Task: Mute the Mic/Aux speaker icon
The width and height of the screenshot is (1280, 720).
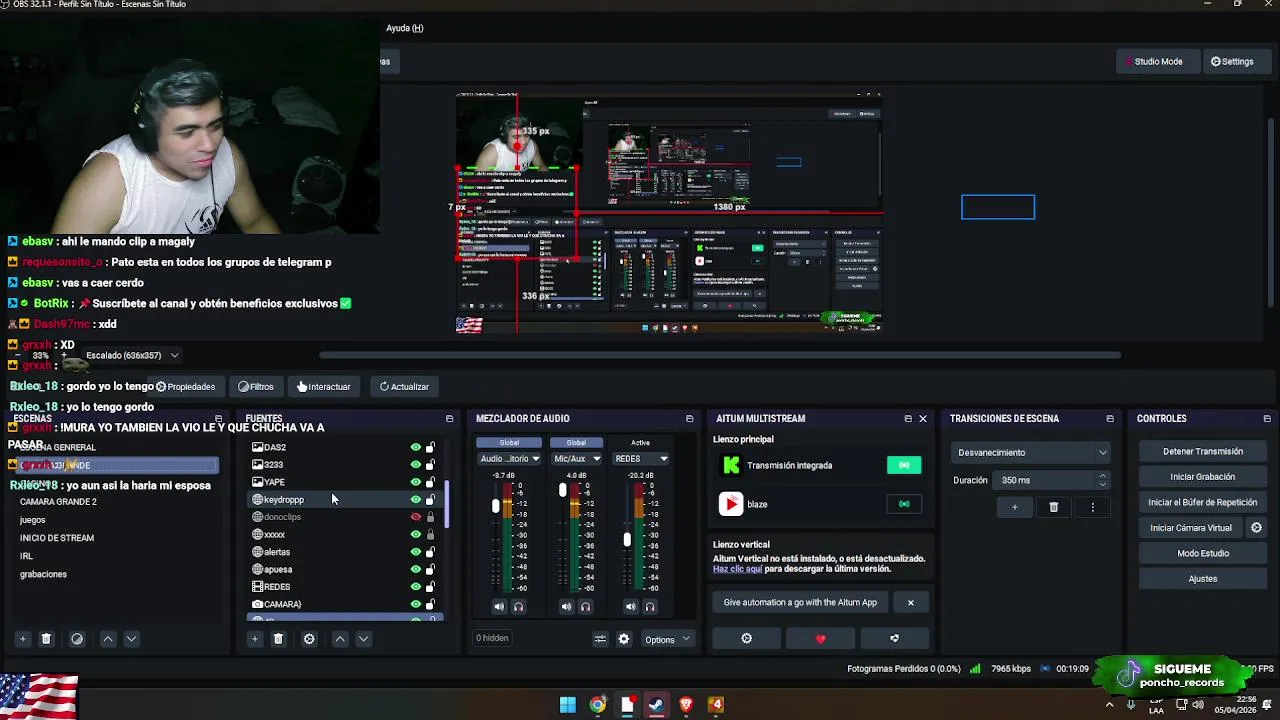Action: (x=566, y=606)
